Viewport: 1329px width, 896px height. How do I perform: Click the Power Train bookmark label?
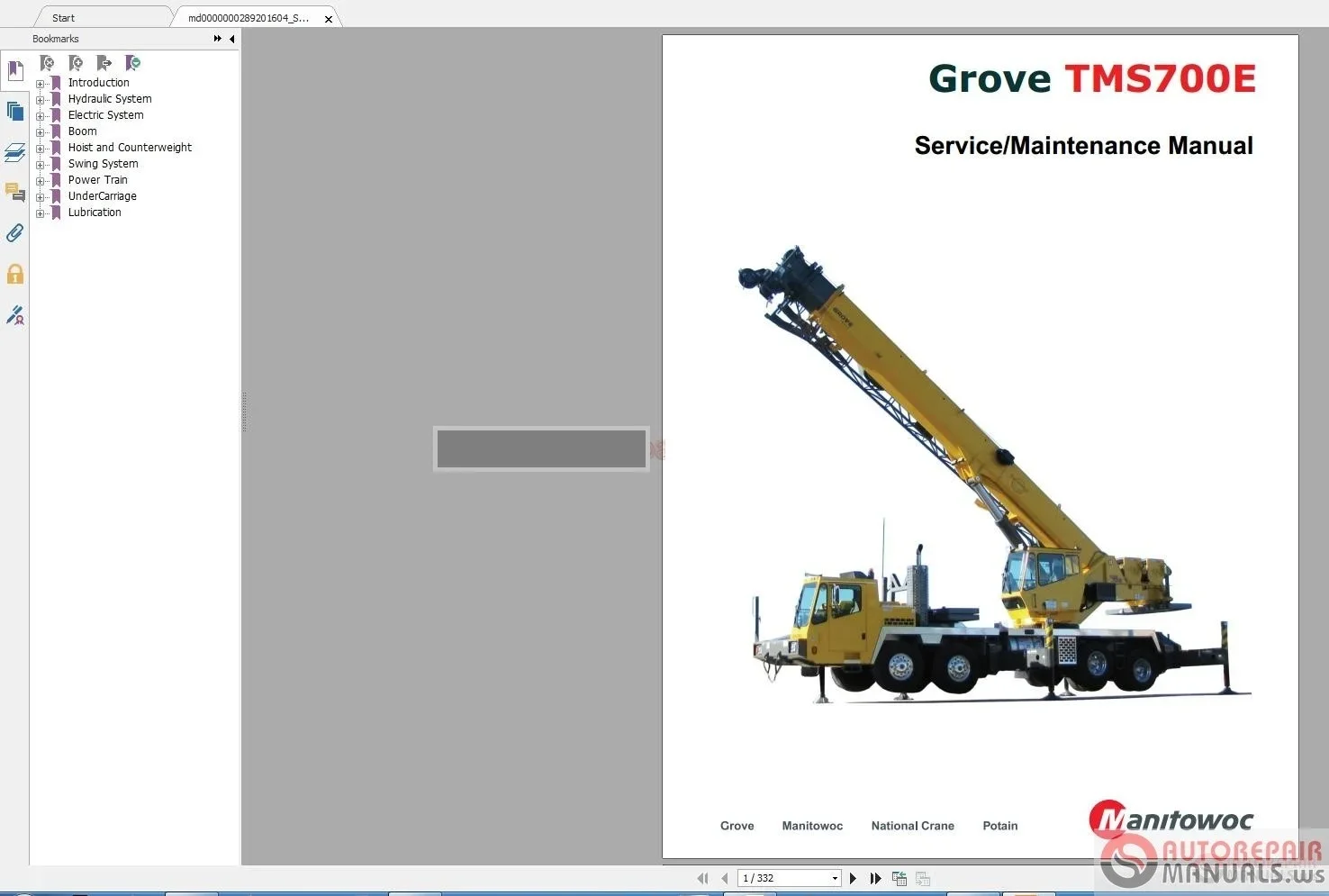point(98,180)
